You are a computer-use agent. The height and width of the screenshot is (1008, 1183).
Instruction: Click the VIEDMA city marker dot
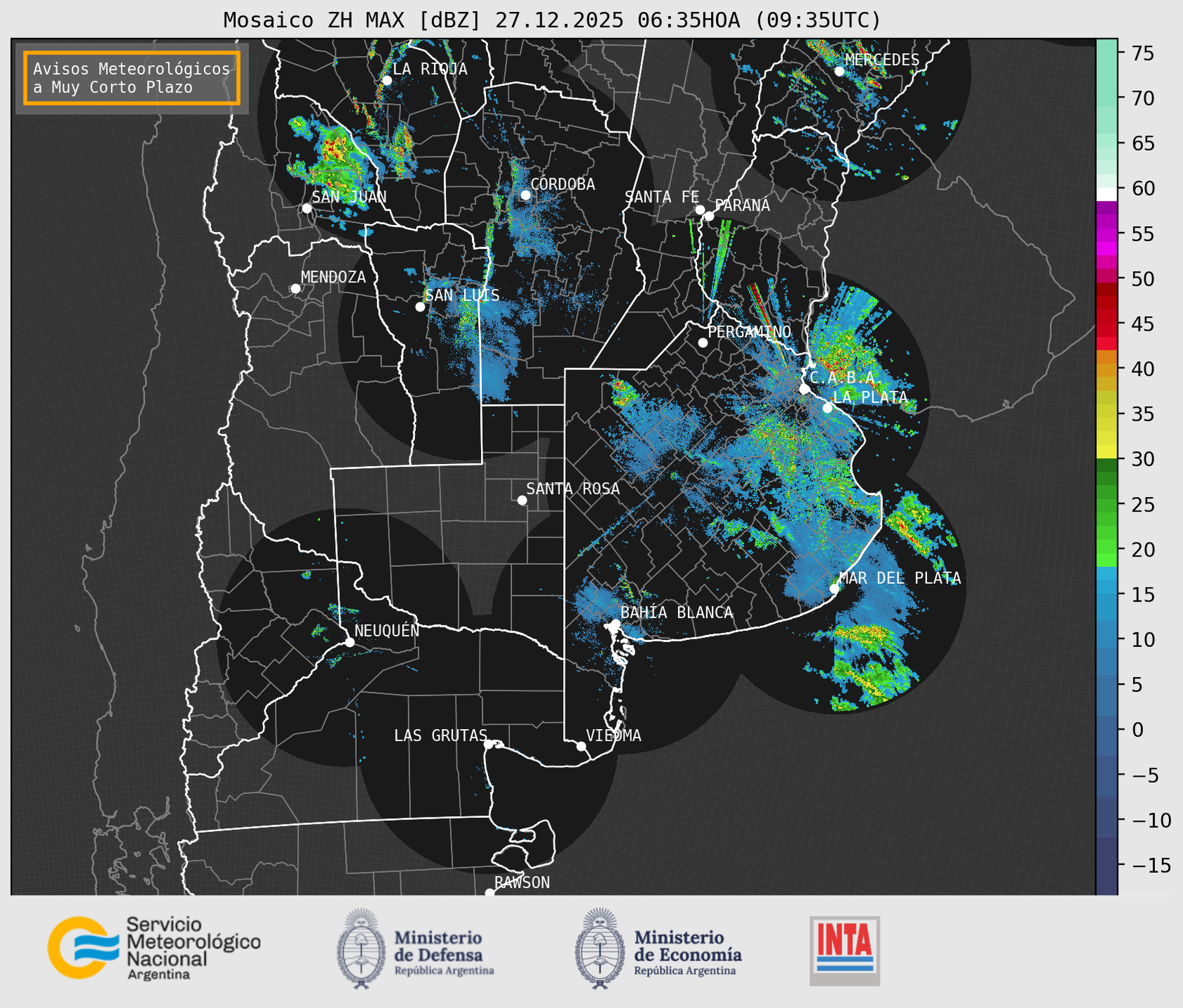(581, 746)
